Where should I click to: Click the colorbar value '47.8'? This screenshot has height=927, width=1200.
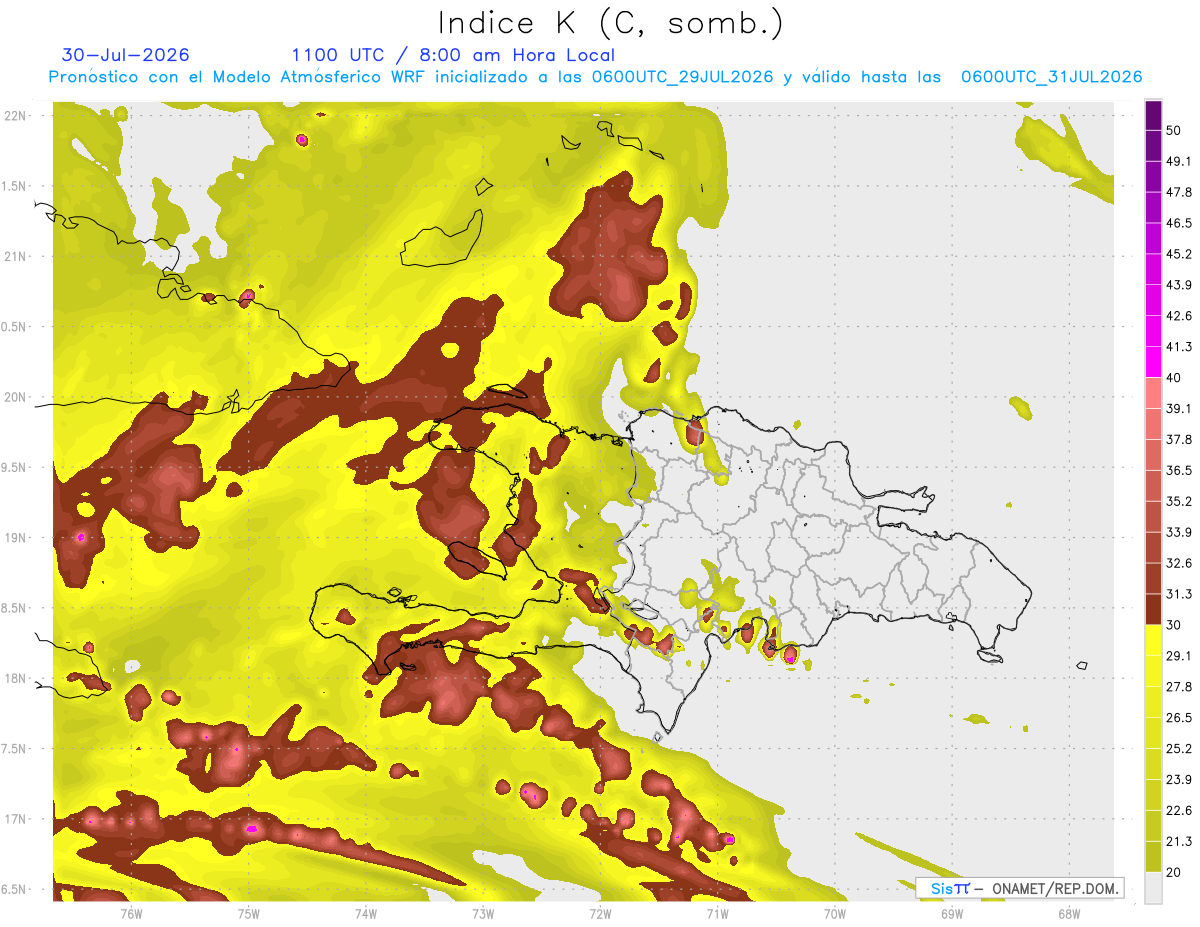1178,192
